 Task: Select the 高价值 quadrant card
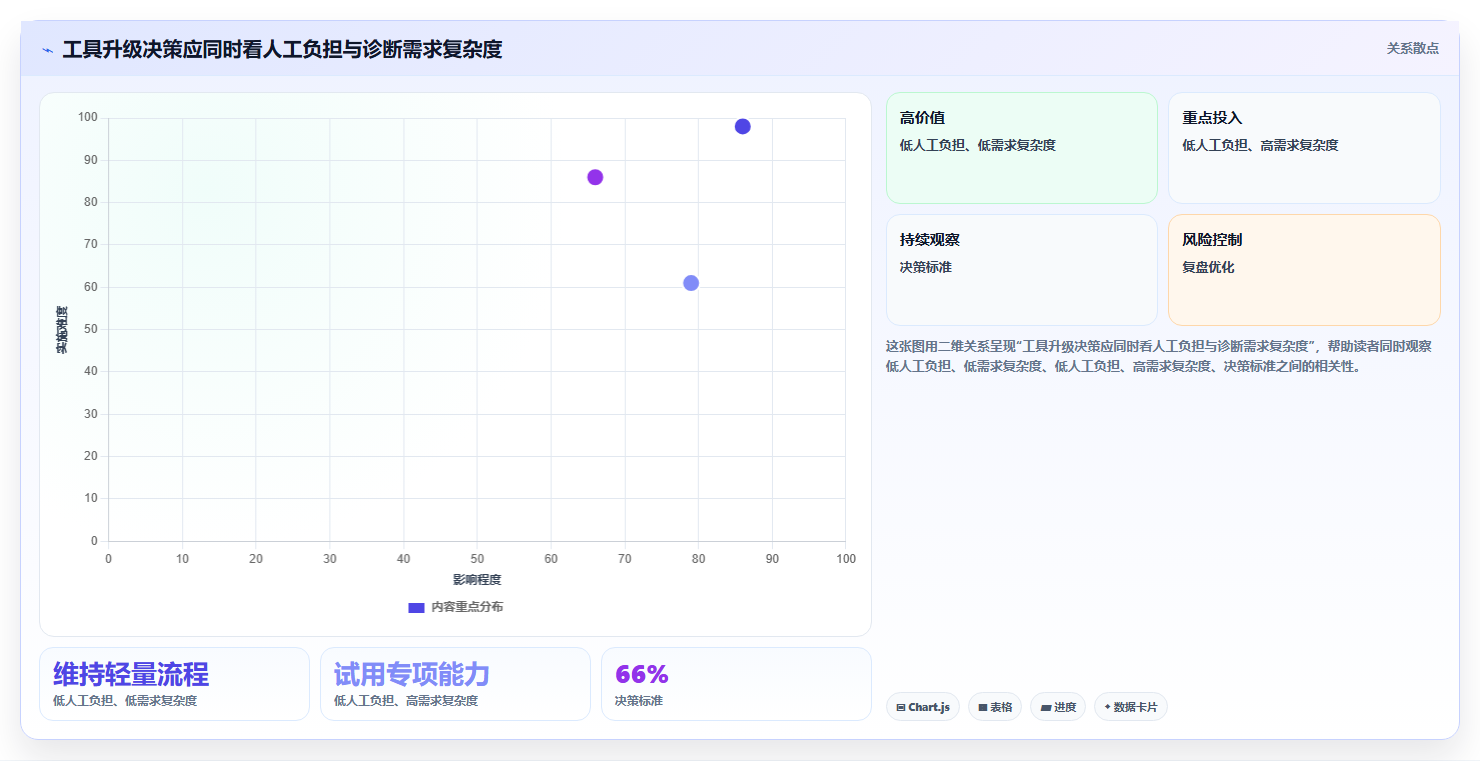[1021, 148]
